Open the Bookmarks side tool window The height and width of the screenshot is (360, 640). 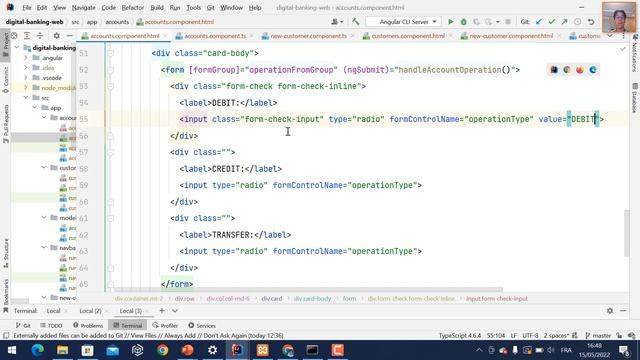click(6, 296)
